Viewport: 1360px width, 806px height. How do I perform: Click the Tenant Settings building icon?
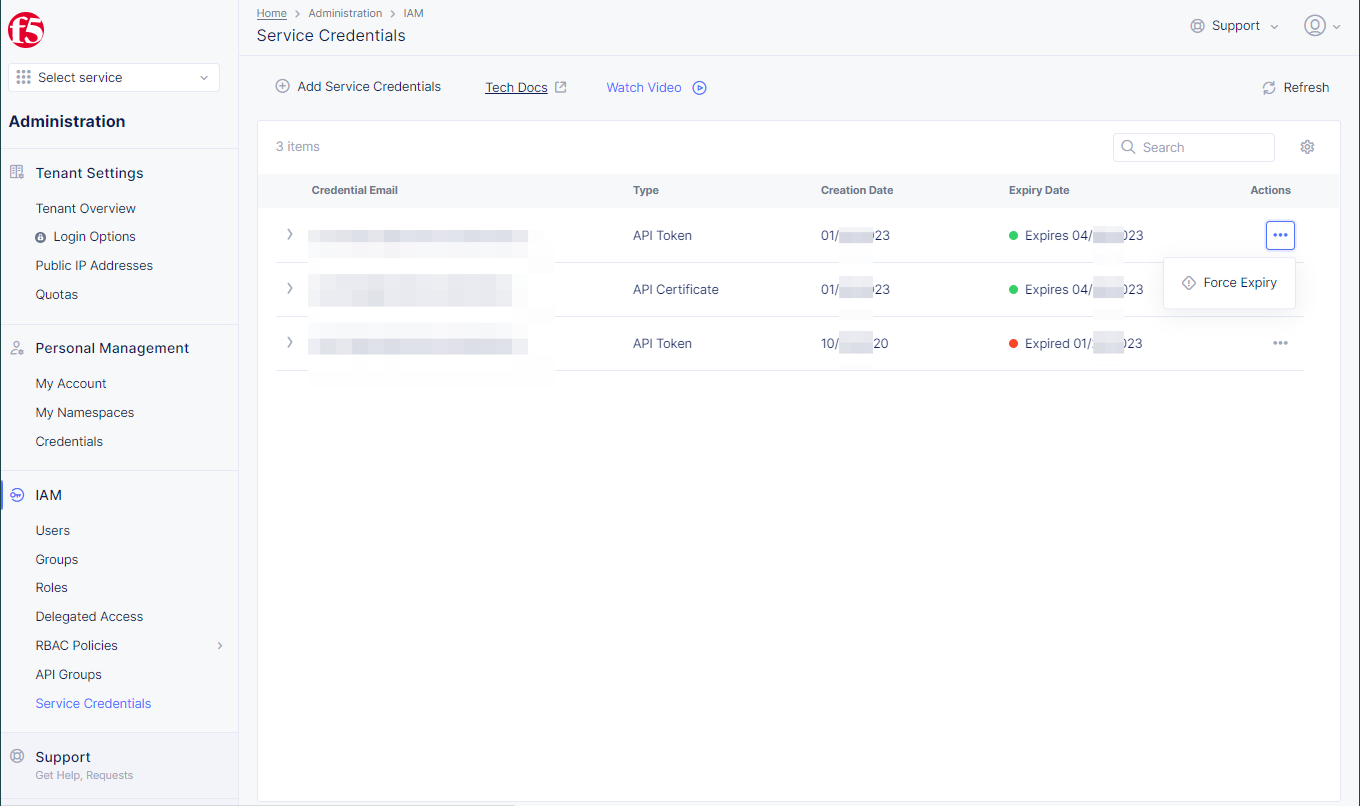[15, 172]
